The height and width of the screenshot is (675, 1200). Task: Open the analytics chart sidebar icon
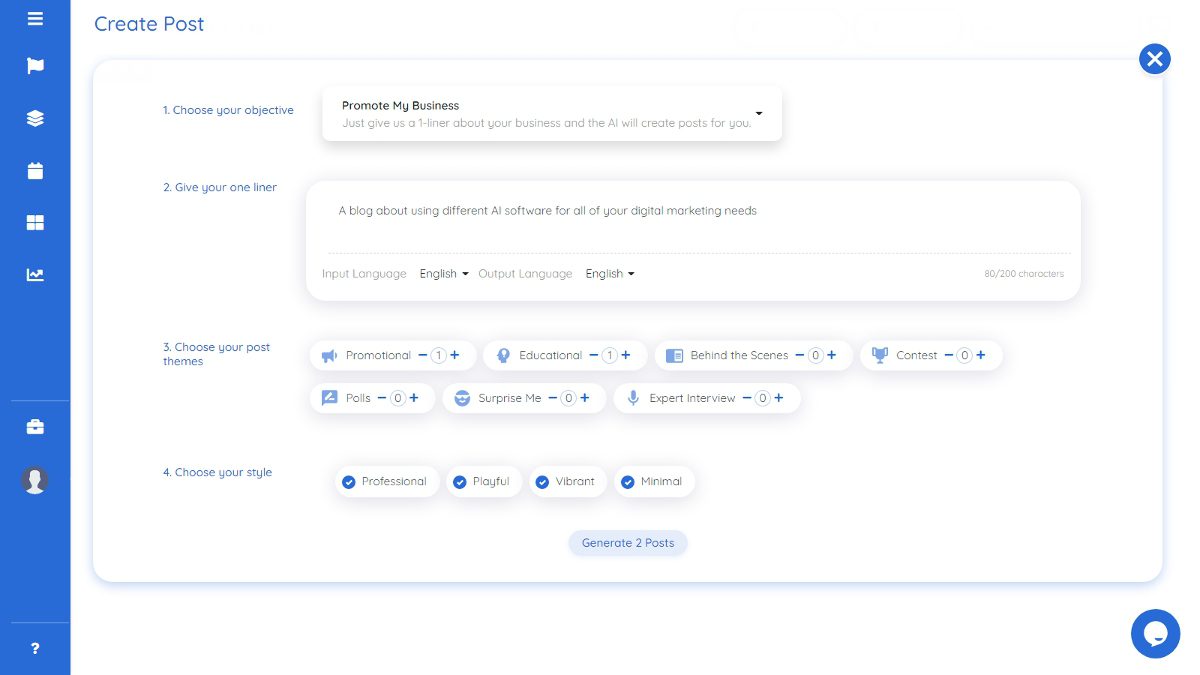(35, 274)
